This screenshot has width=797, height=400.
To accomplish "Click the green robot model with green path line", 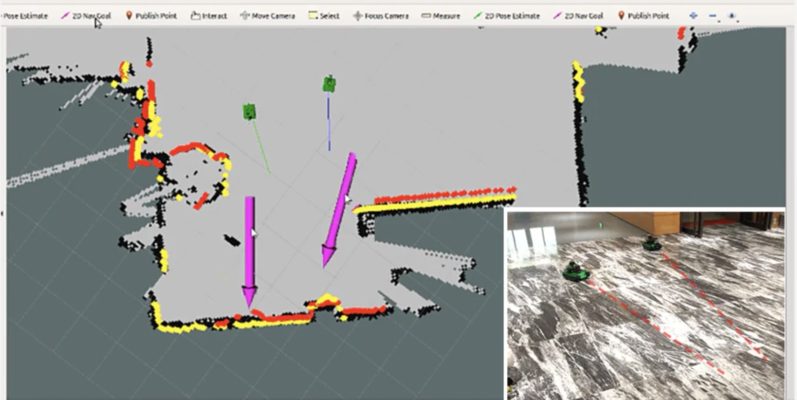I will tap(249, 111).
